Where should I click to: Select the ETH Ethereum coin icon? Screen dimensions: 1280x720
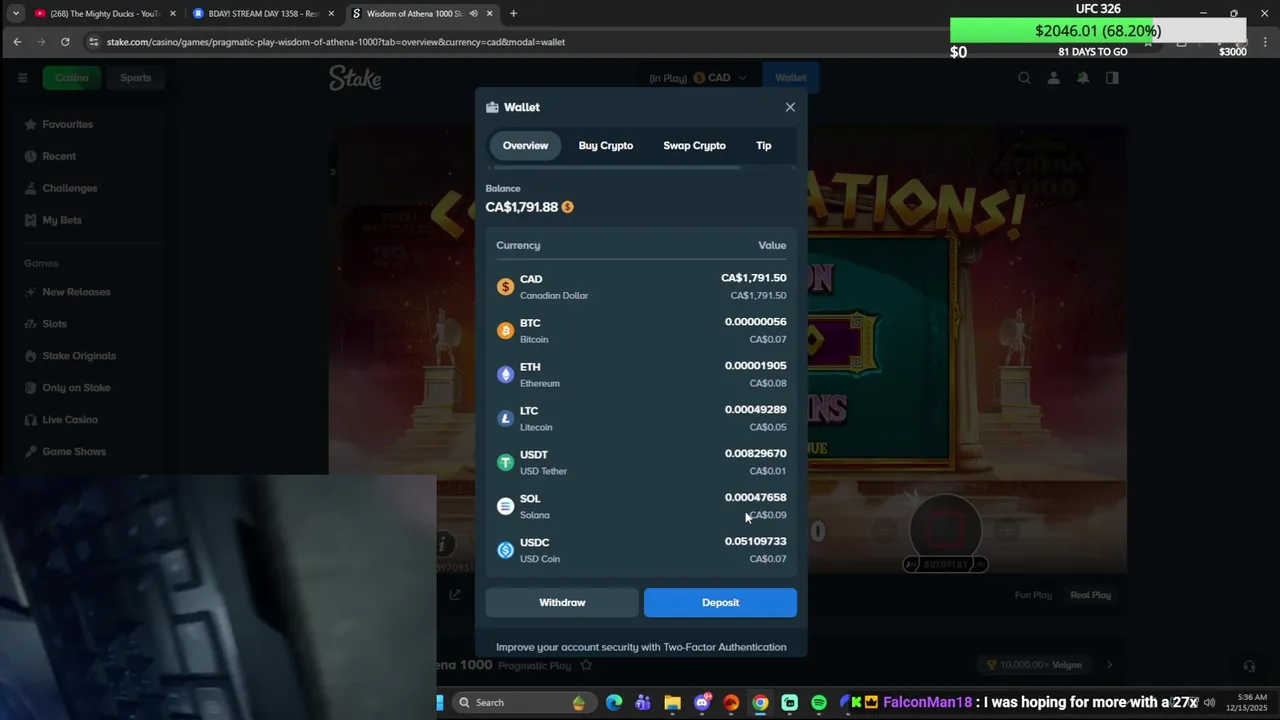click(505, 375)
